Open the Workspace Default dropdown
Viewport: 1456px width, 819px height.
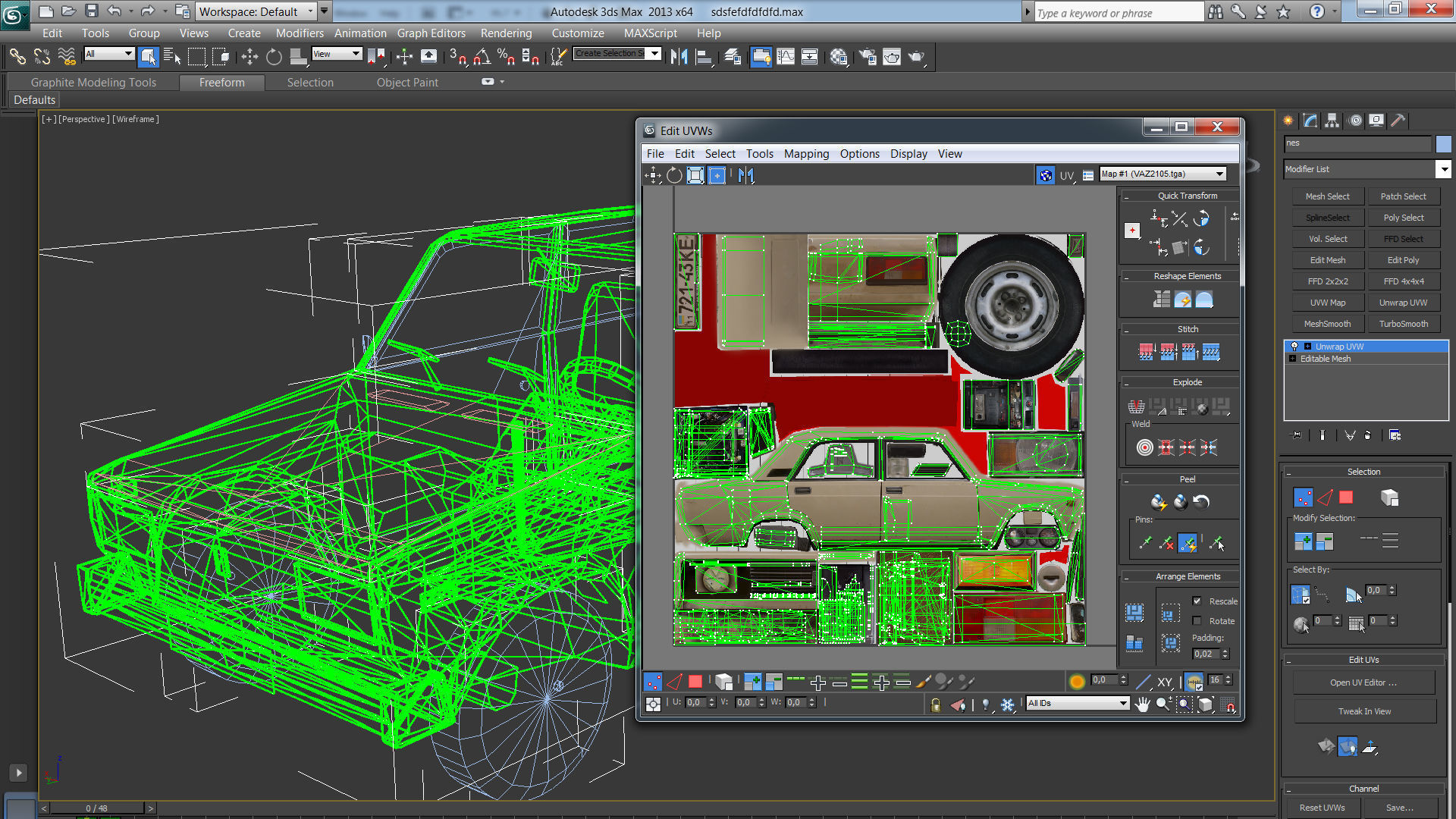(x=256, y=11)
